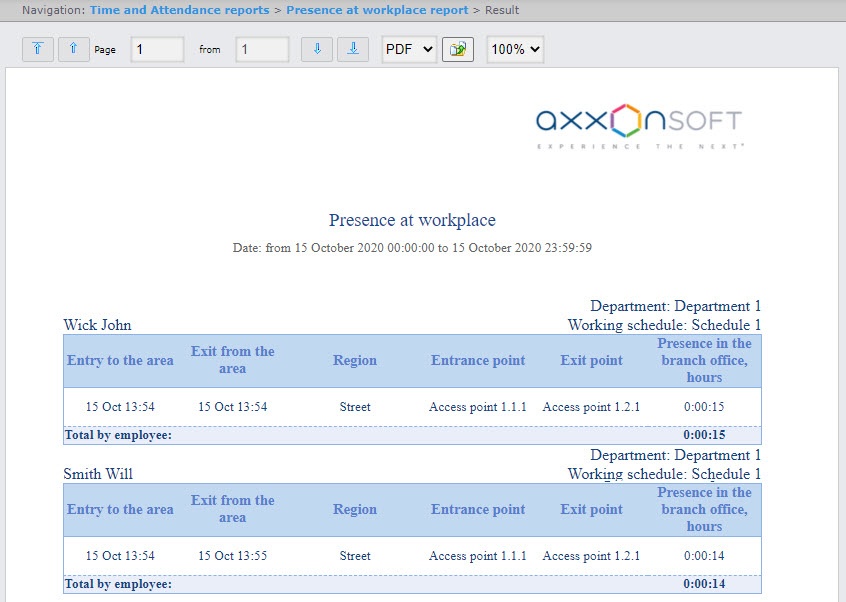Go to the next report page
This screenshot has height=602, width=846.
[x=317, y=49]
